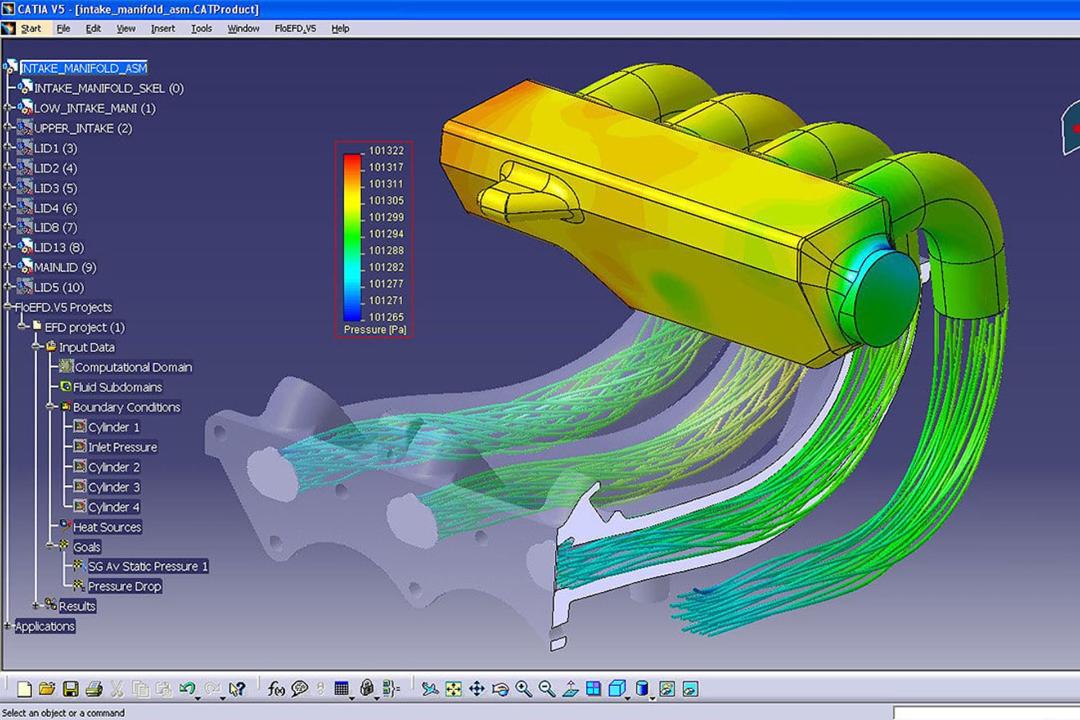The height and width of the screenshot is (720, 1080).
Task: Click the pressure legend color bar
Action: click(352, 238)
